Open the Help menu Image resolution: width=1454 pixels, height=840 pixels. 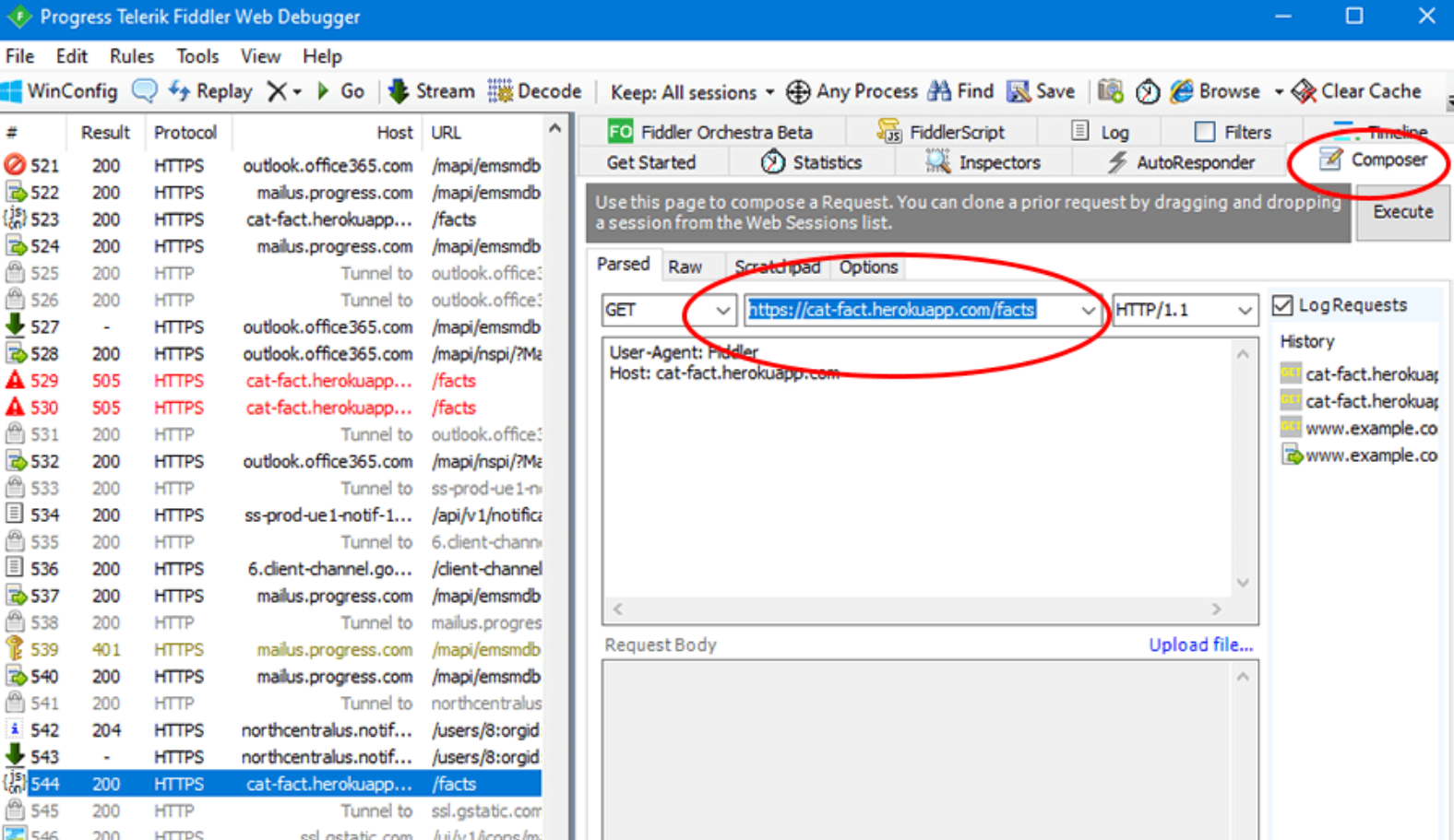322,56
